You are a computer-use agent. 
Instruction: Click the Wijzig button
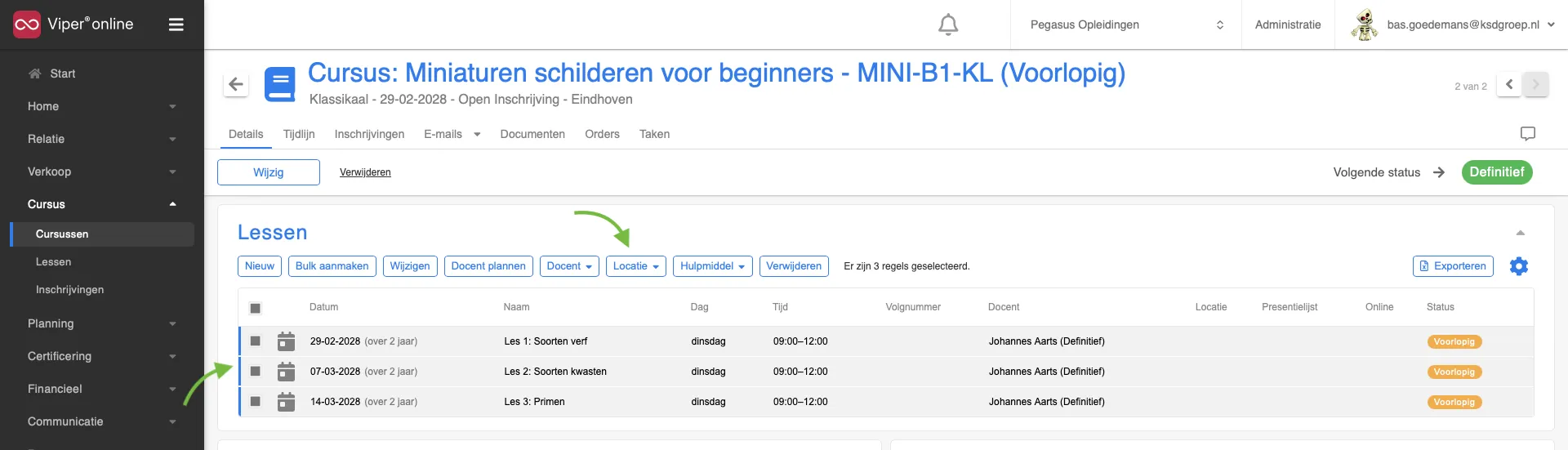[269, 172]
